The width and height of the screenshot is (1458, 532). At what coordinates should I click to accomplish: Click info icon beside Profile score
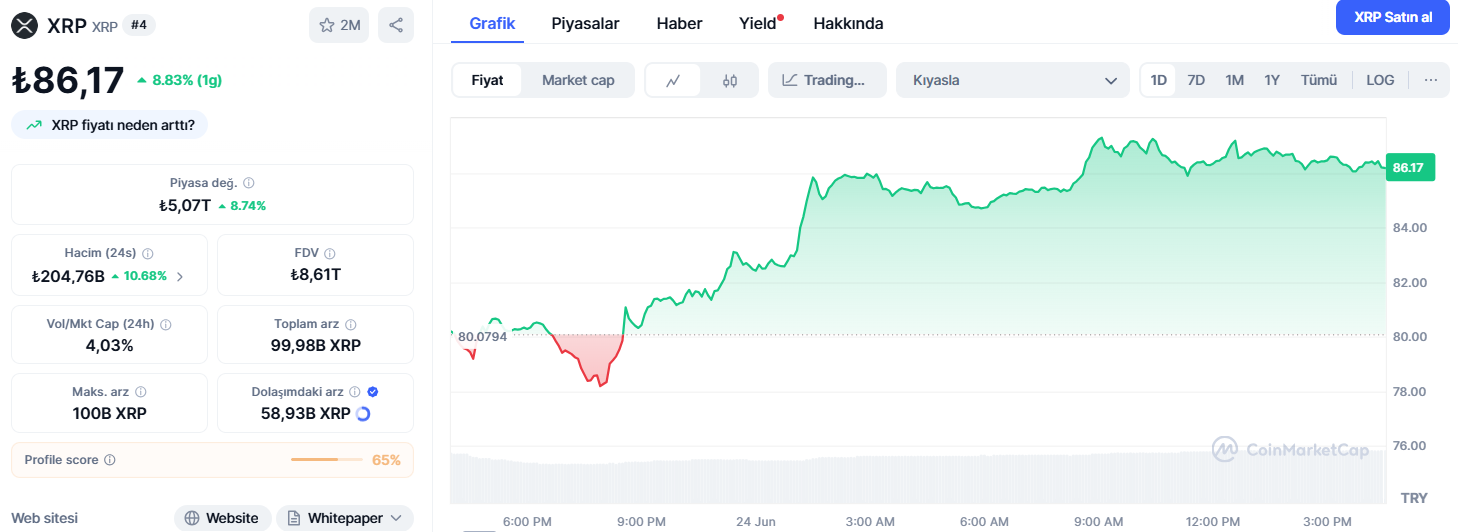point(110,460)
